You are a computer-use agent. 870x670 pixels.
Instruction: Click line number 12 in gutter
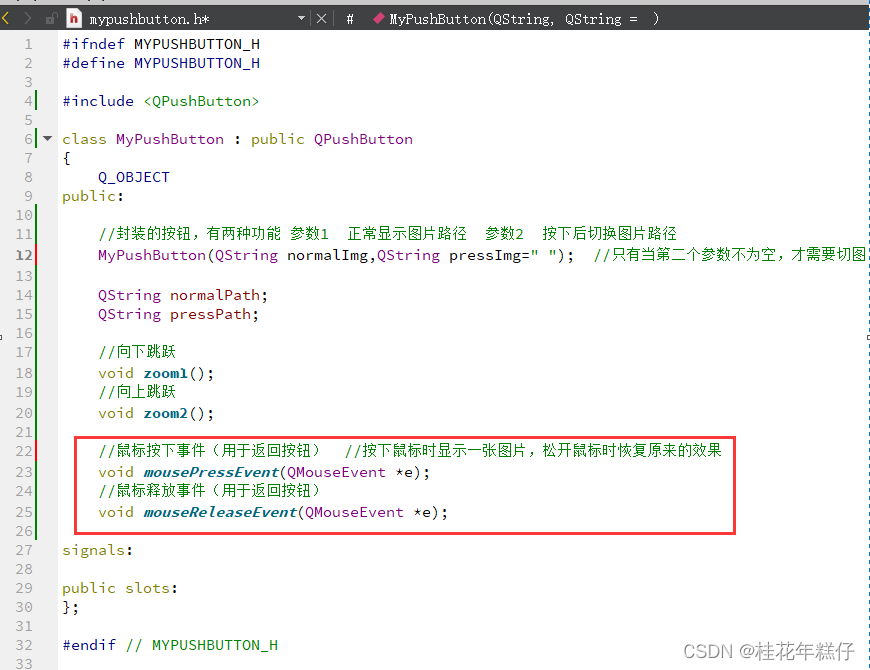(x=24, y=255)
